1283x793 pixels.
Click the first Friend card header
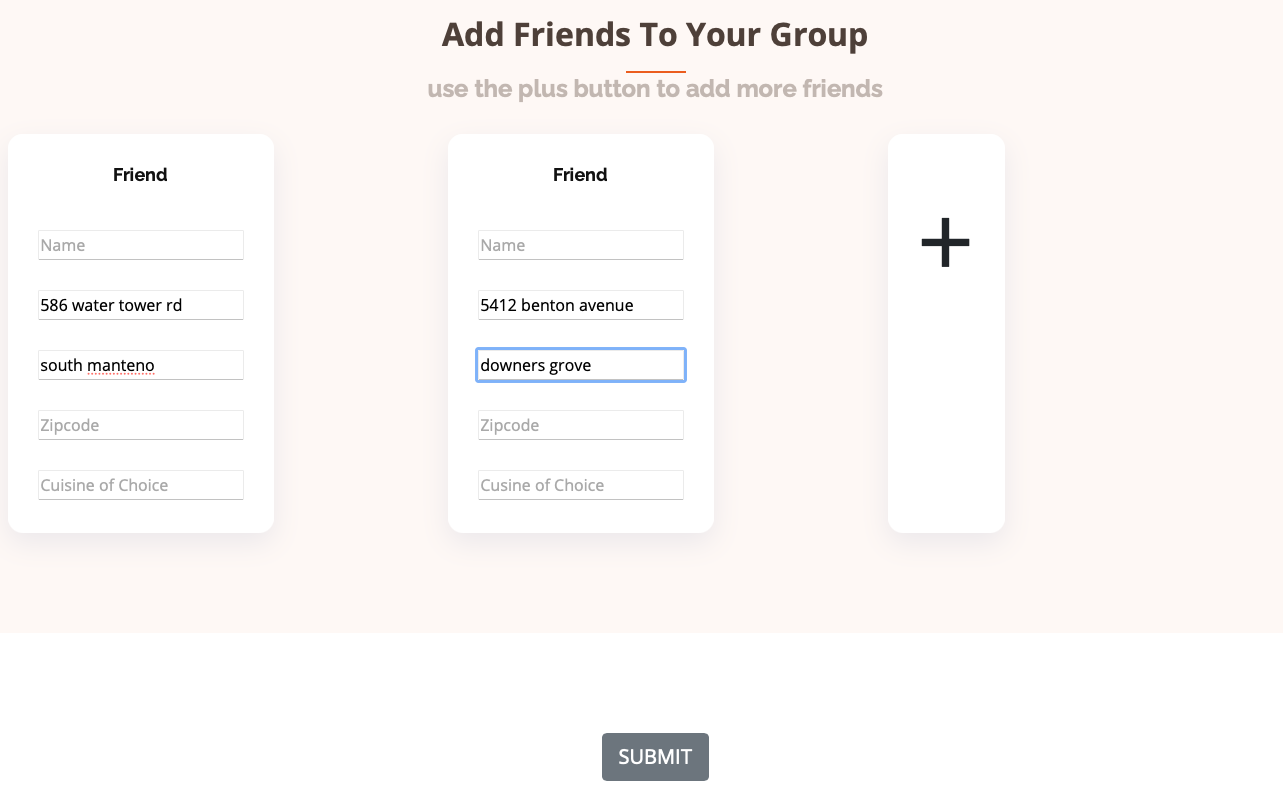(140, 174)
